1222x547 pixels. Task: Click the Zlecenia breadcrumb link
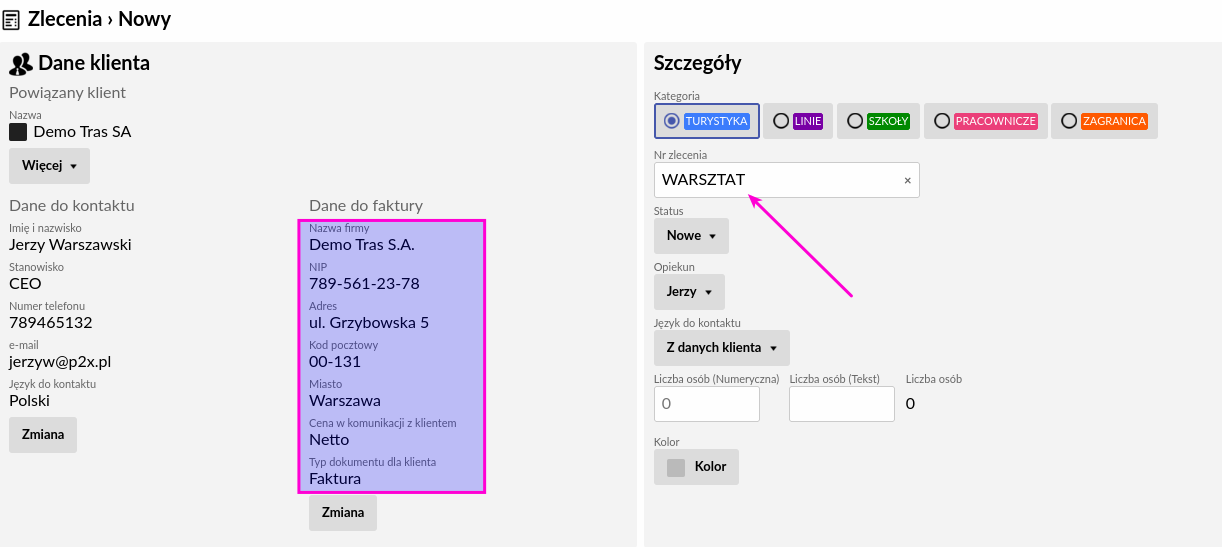pos(64,19)
